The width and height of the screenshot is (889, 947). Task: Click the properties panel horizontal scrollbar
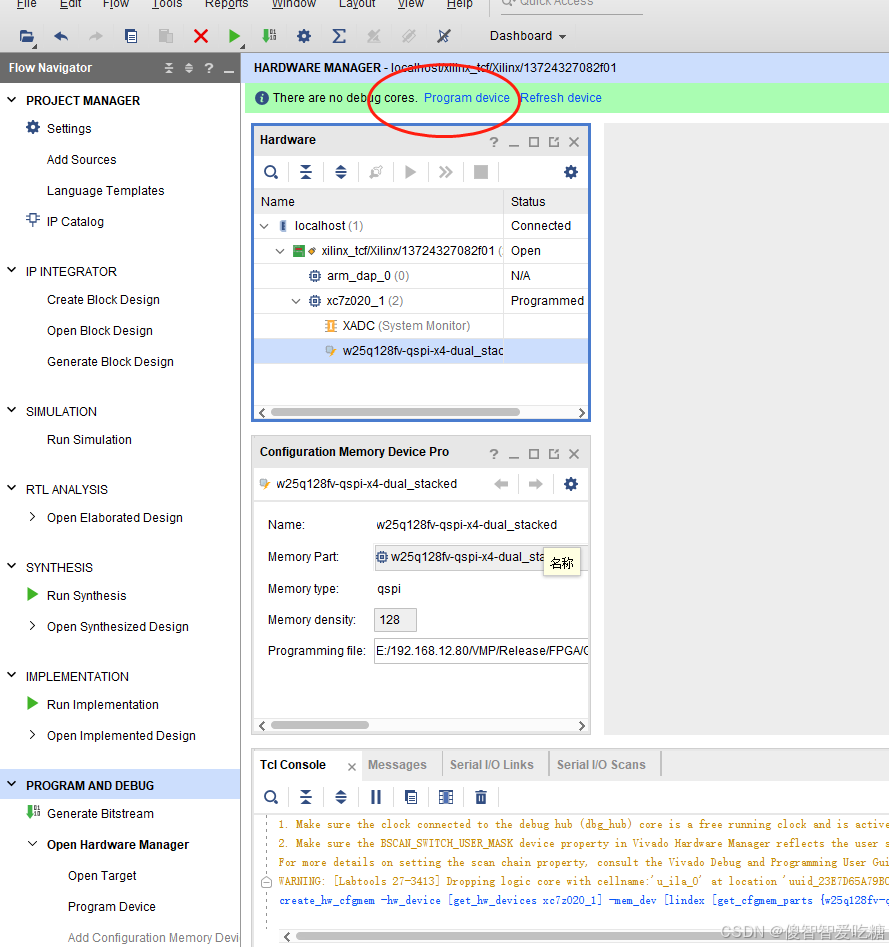pos(319,725)
